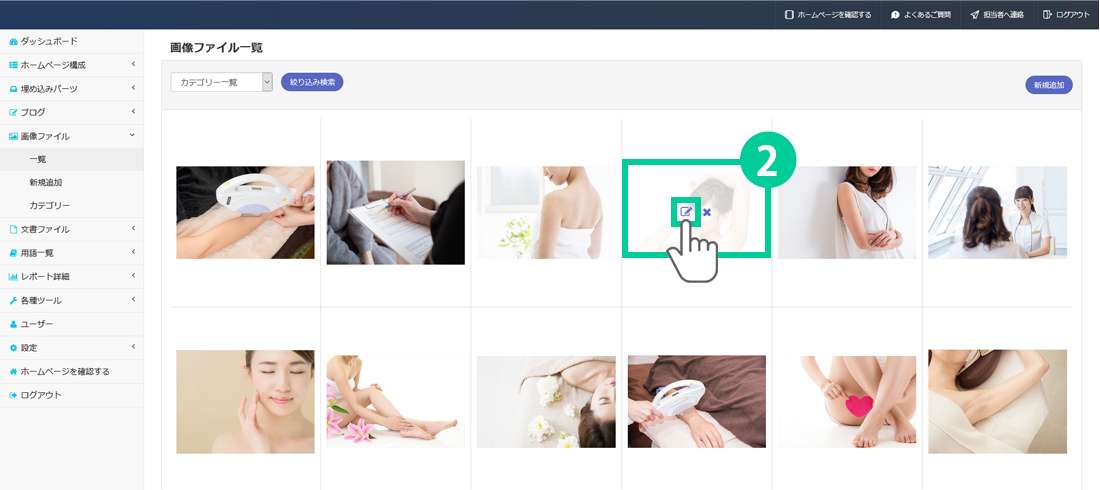The height and width of the screenshot is (490, 1100).
Task: Click ホームページを確認する in the top bar
Action: tap(828, 14)
